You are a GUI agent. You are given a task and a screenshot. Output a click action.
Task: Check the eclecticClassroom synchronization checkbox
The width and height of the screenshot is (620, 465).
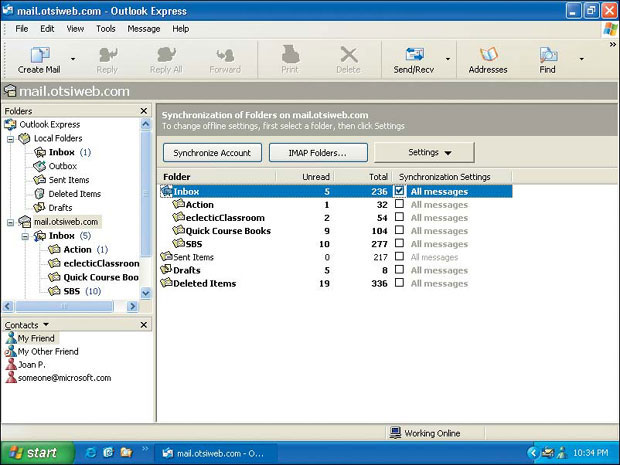tap(399, 217)
